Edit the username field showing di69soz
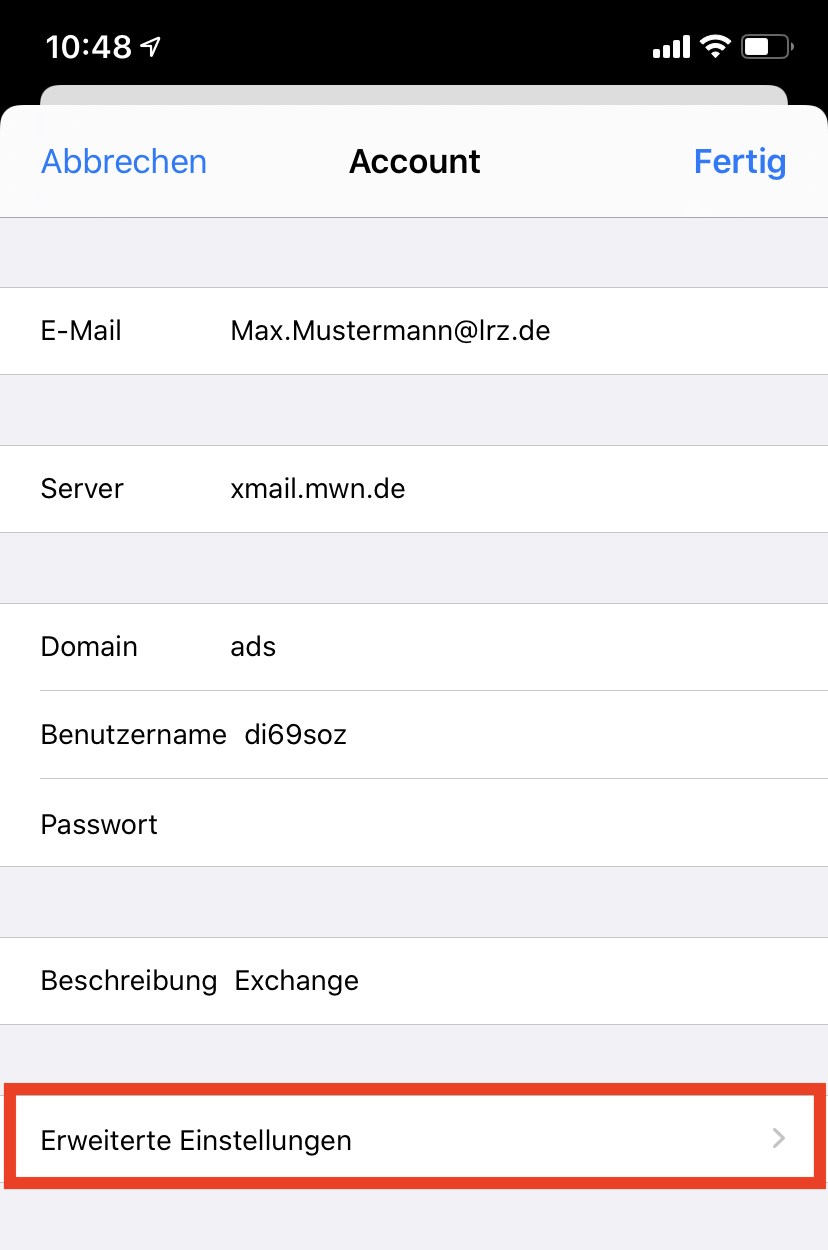This screenshot has height=1250, width=828. tap(296, 735)
